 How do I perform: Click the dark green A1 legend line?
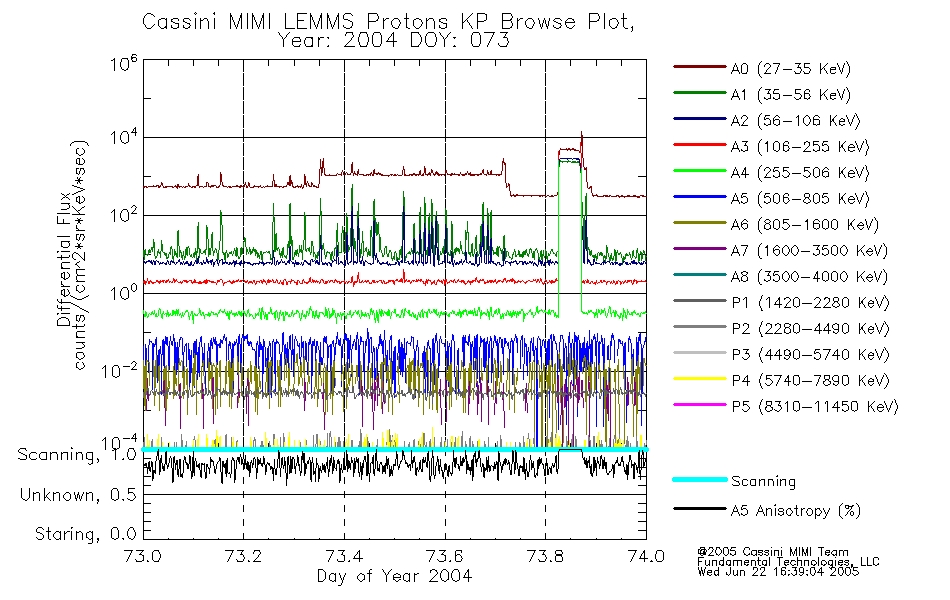(700, 93)
